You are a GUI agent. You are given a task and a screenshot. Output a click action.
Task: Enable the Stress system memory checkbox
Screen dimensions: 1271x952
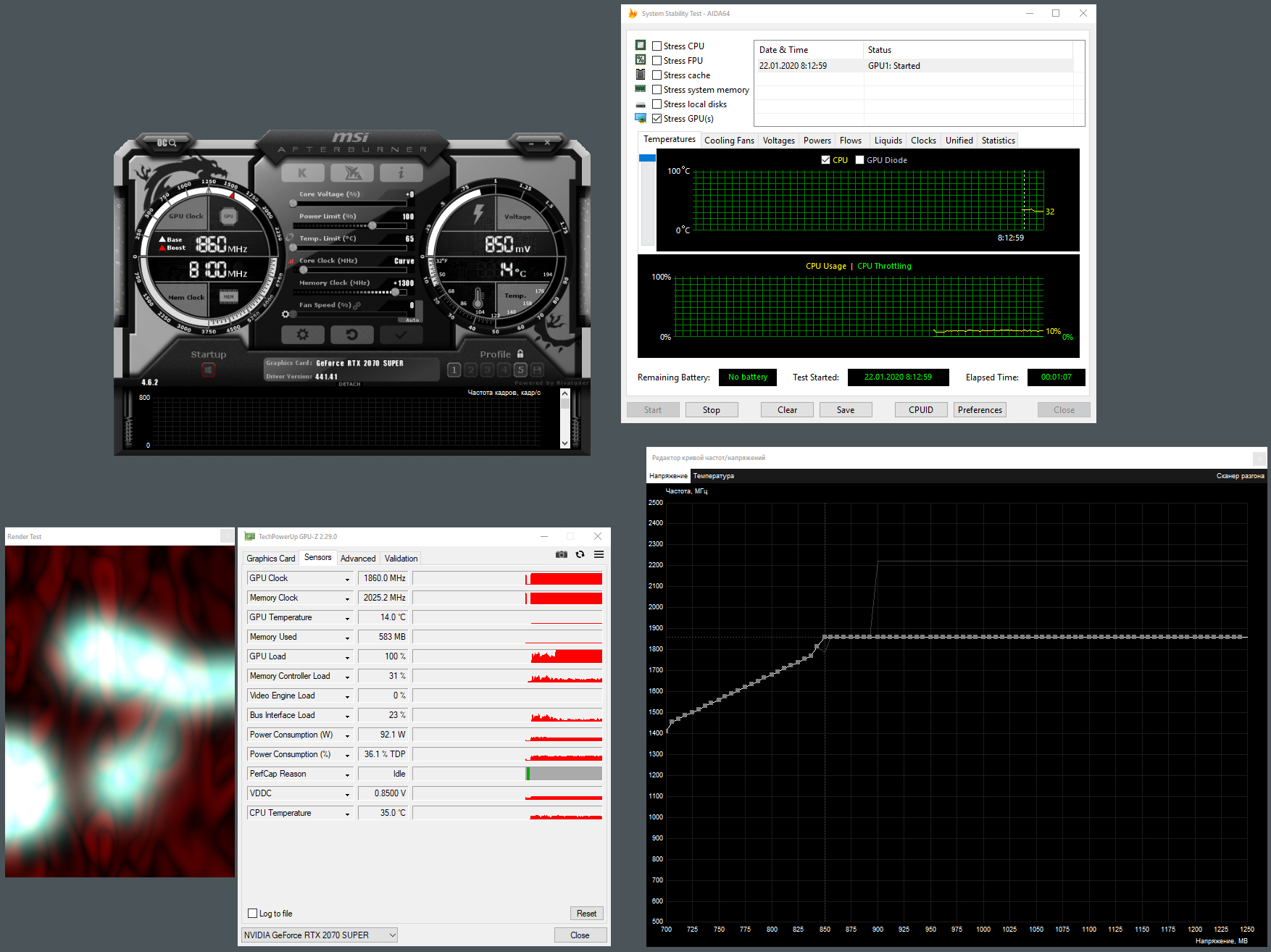[657, 90]
